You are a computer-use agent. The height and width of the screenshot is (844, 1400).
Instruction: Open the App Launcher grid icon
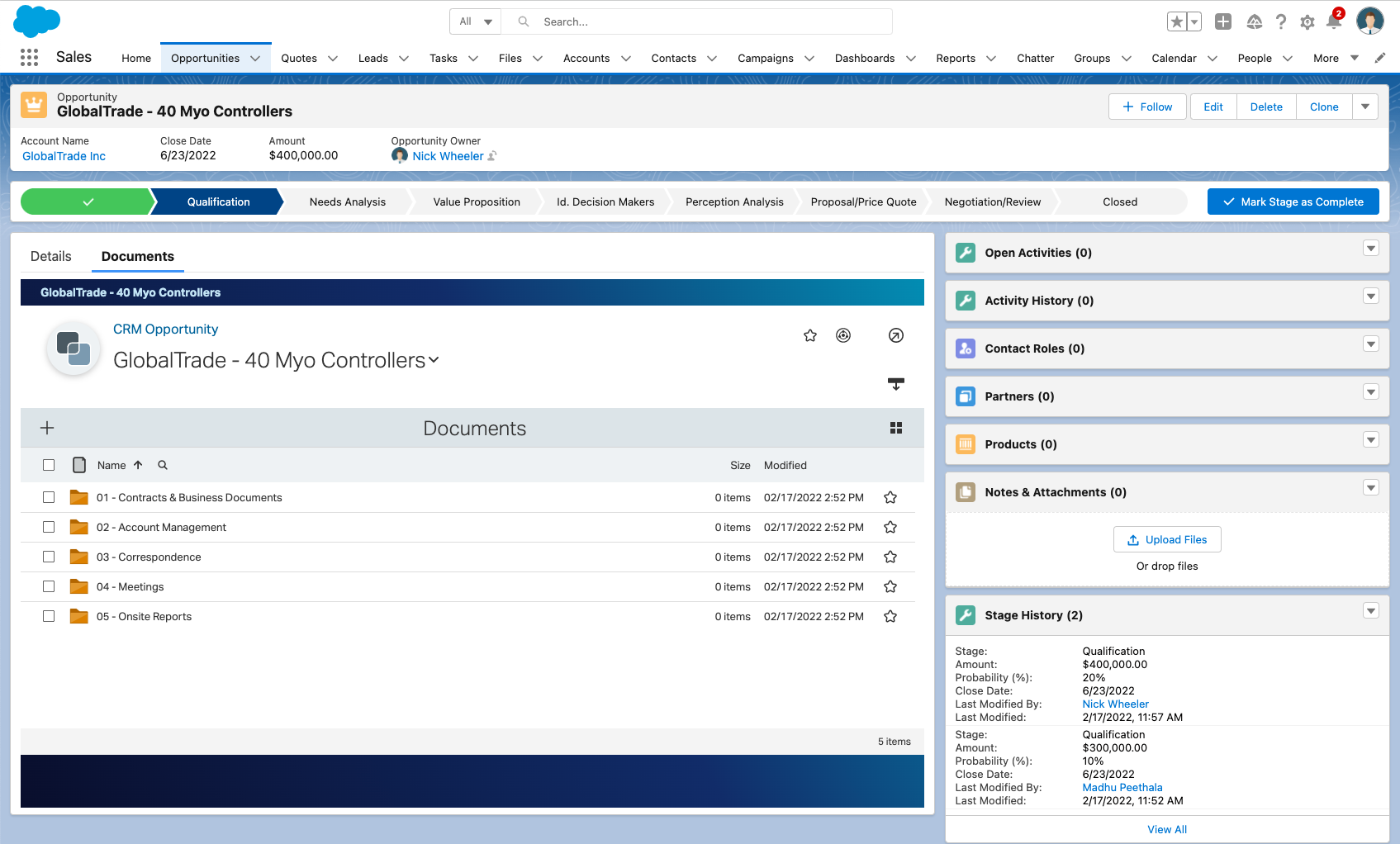[29, 57]
